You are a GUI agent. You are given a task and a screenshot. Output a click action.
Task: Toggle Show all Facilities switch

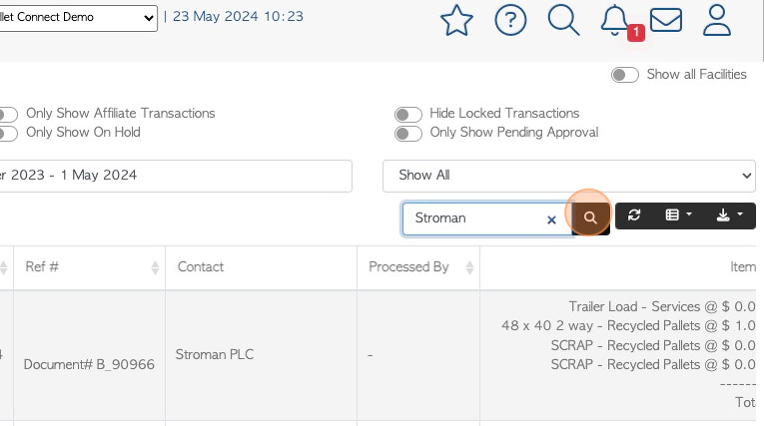625,75
